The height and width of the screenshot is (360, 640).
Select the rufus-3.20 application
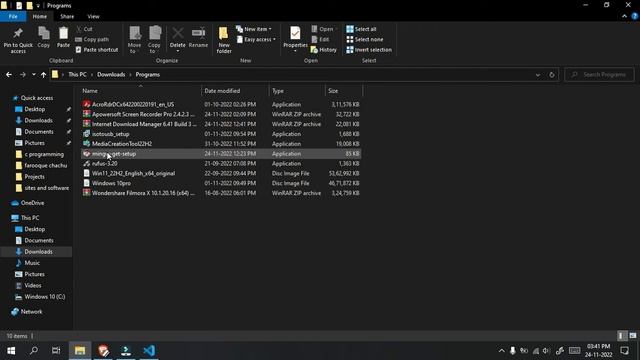(x=221, y=163)
